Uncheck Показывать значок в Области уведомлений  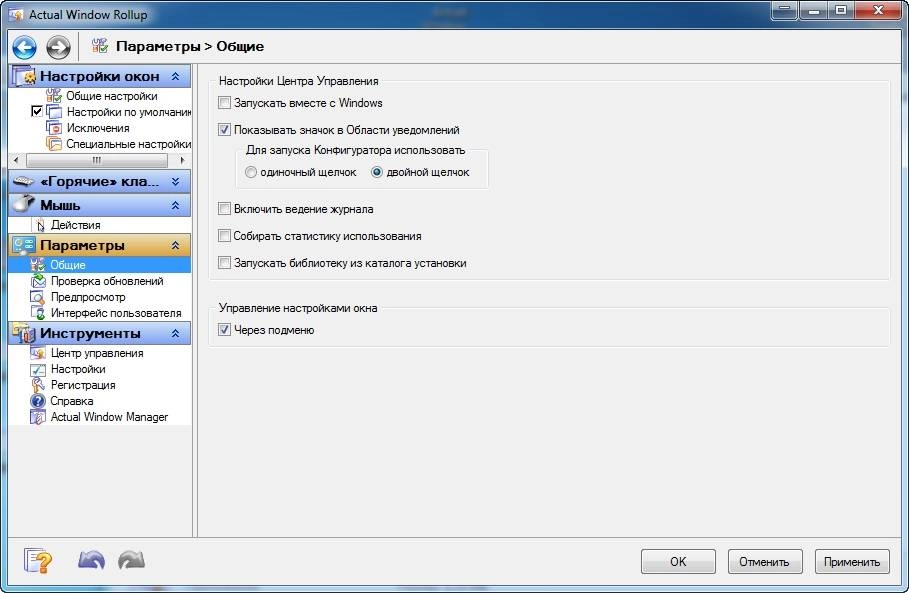[224, 130]
